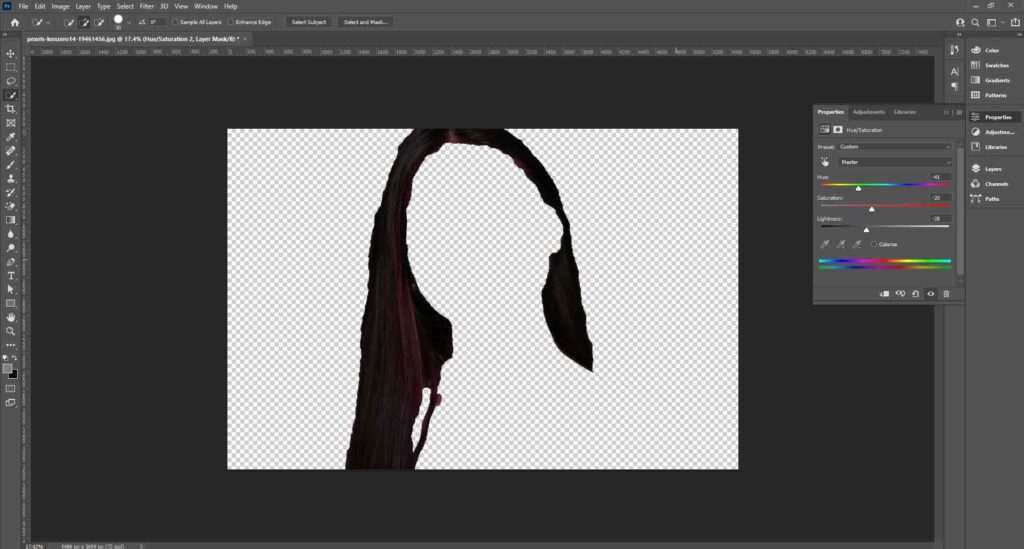Enable the Sample All Layers checkbox

pos(175,22)
